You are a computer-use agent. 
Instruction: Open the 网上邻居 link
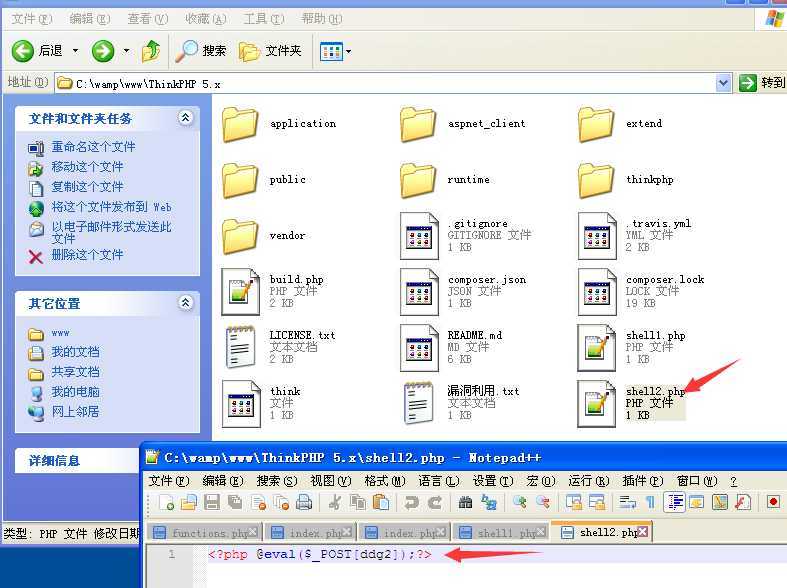(x=75, y=412)
